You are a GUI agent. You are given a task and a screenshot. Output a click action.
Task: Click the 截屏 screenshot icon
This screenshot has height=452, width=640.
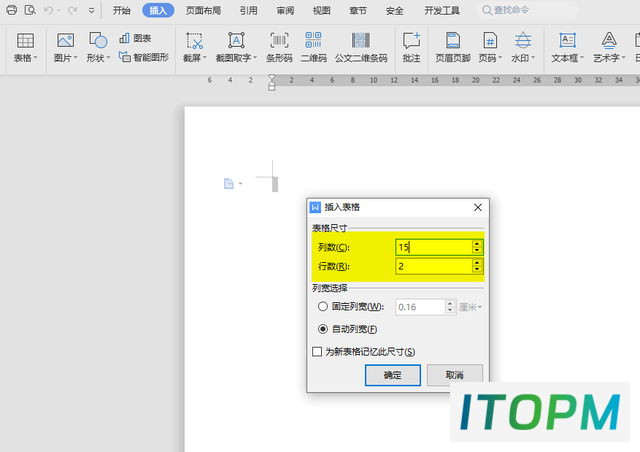point(195,41)
